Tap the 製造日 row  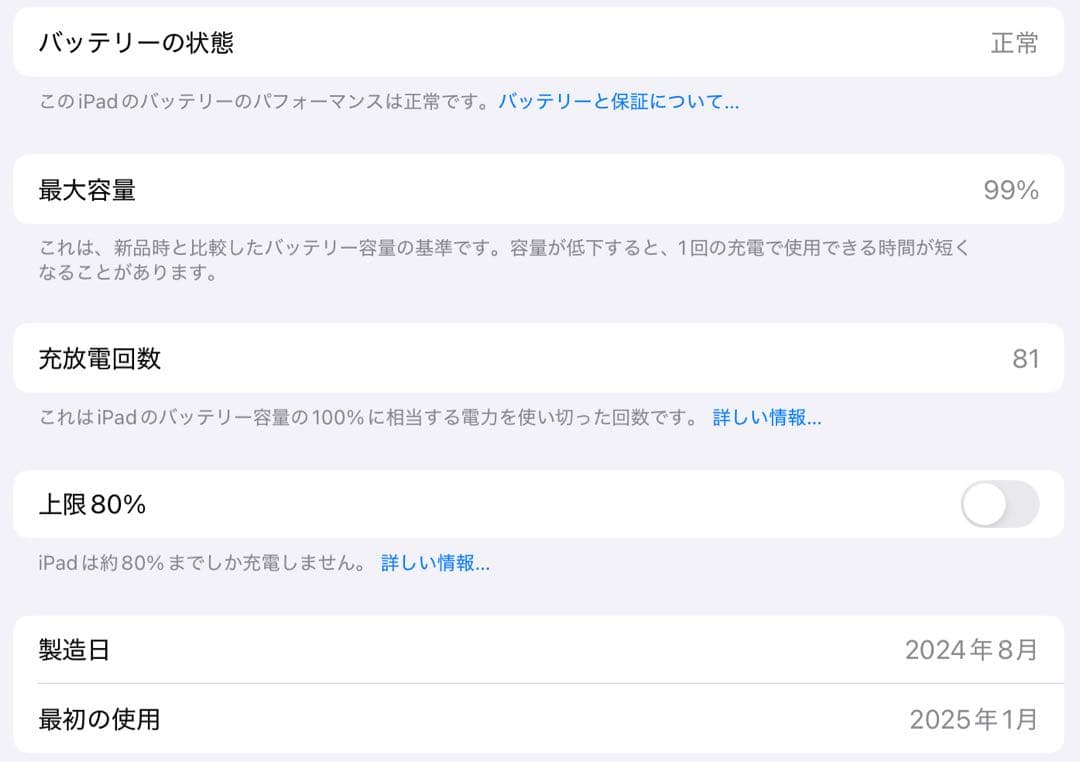(x=400, y=649)
